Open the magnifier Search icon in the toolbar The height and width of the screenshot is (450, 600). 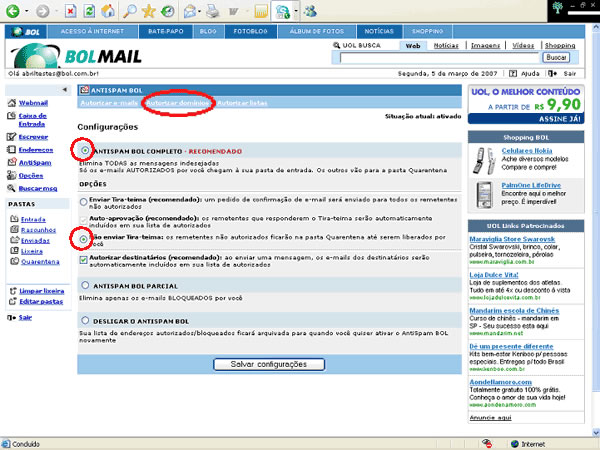[130, 12]
